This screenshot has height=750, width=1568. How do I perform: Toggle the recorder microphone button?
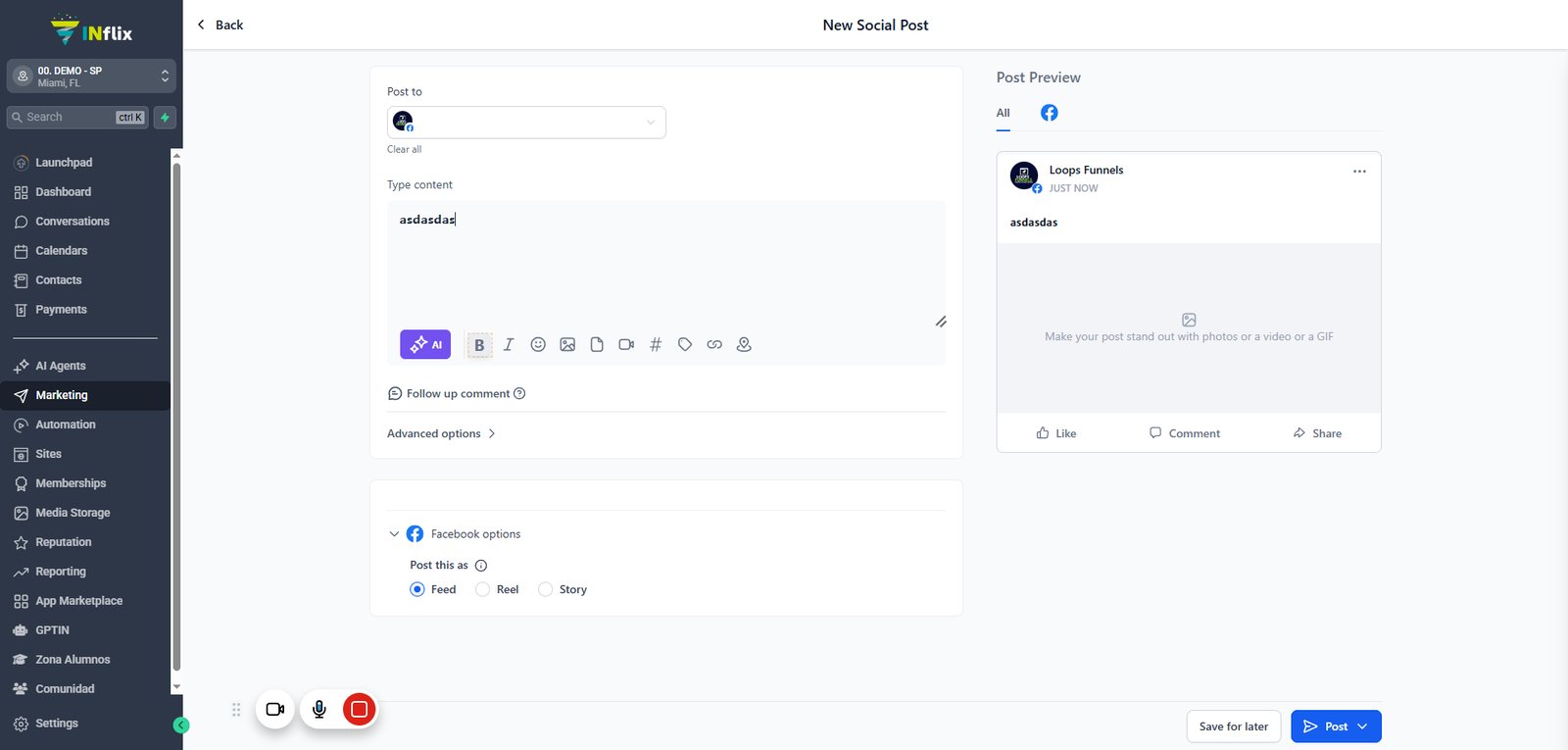click(318, 709)
